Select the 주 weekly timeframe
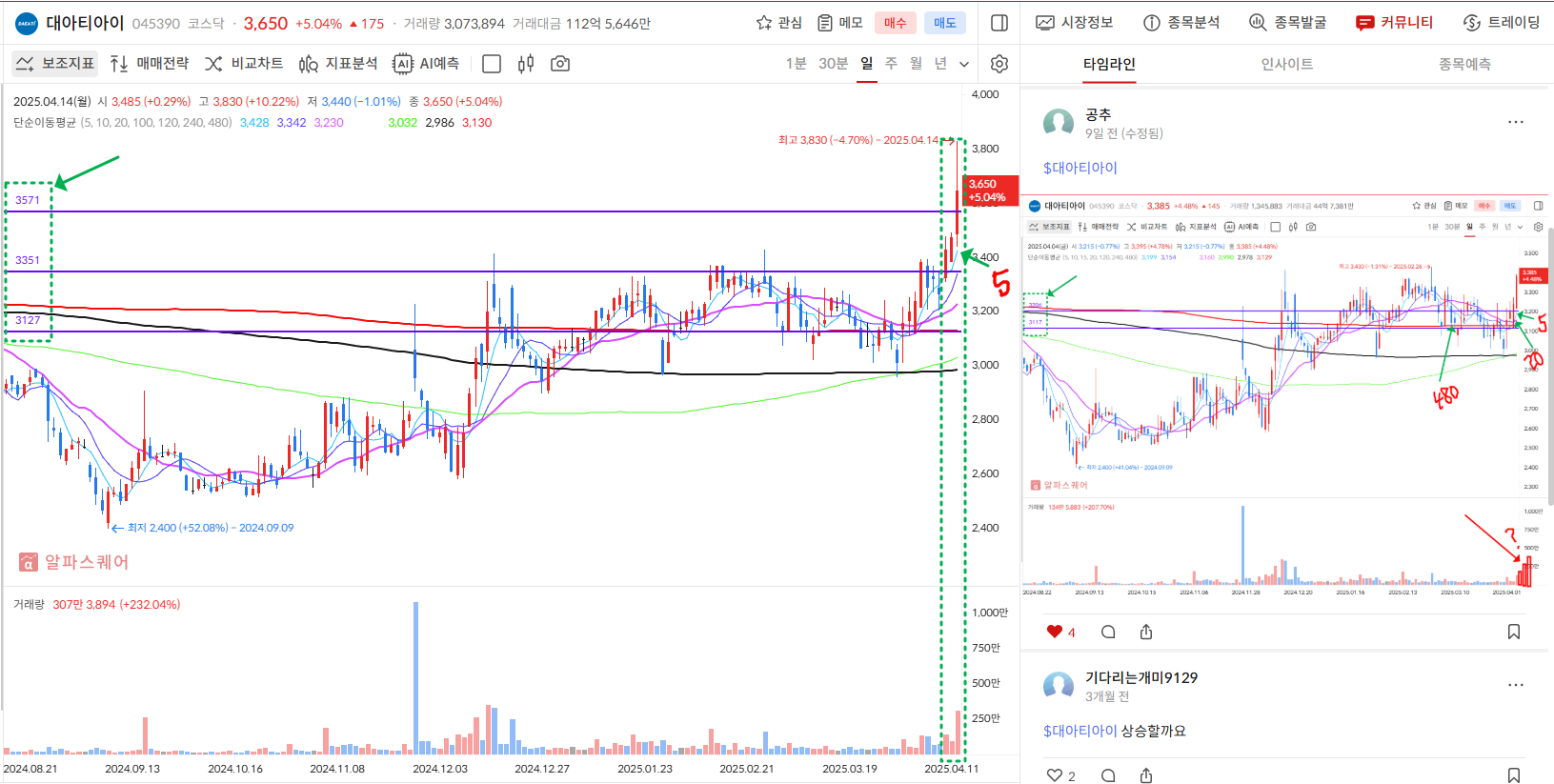Screen dimensions: 1554x784 click(x=891, y=64)
